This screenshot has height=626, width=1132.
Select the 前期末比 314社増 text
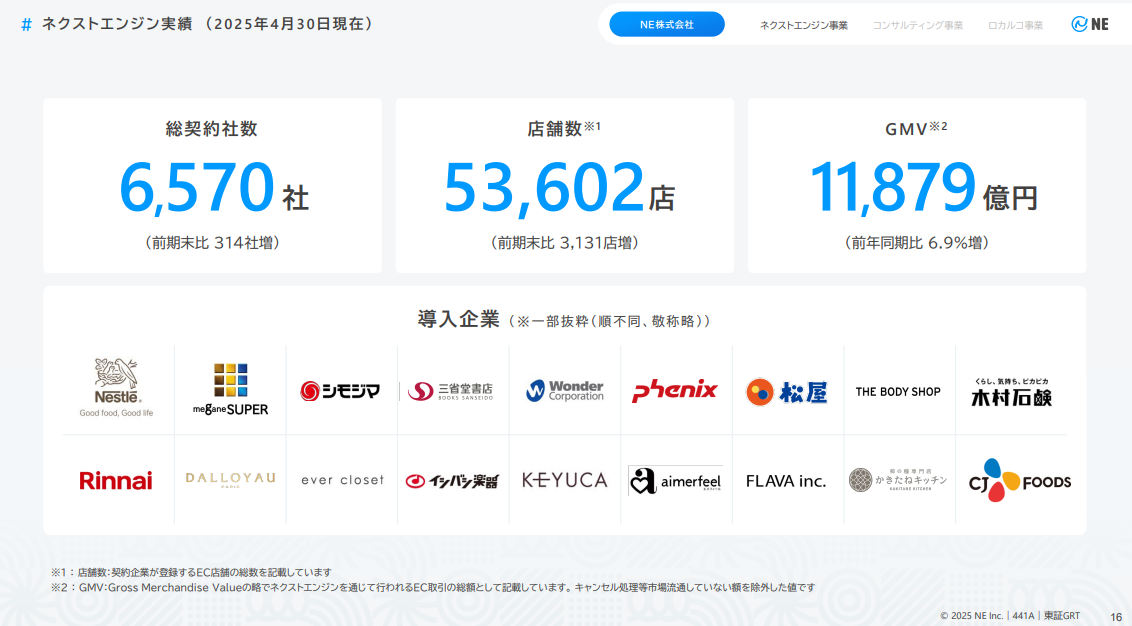pos(212,243)
